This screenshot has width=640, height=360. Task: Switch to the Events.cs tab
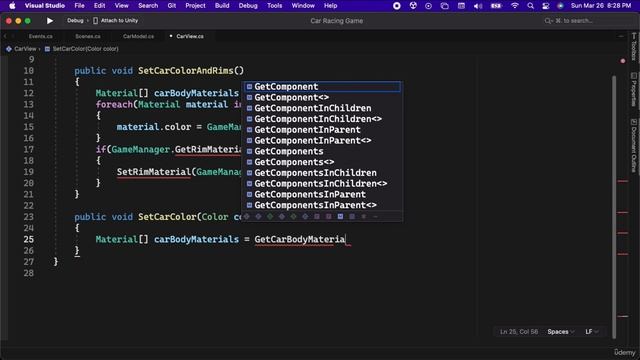40,36
